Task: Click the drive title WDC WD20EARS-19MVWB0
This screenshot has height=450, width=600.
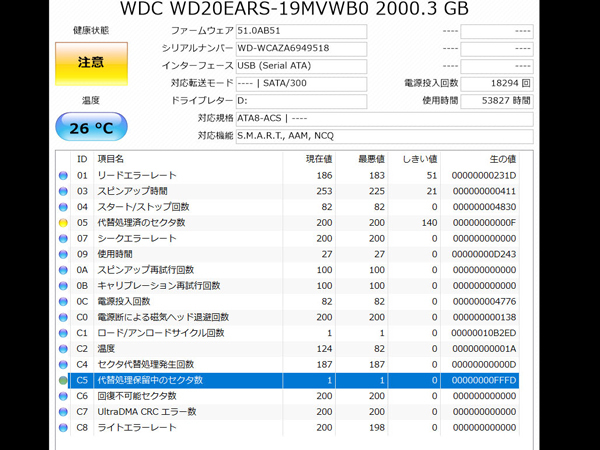Action: click(244, 8)
